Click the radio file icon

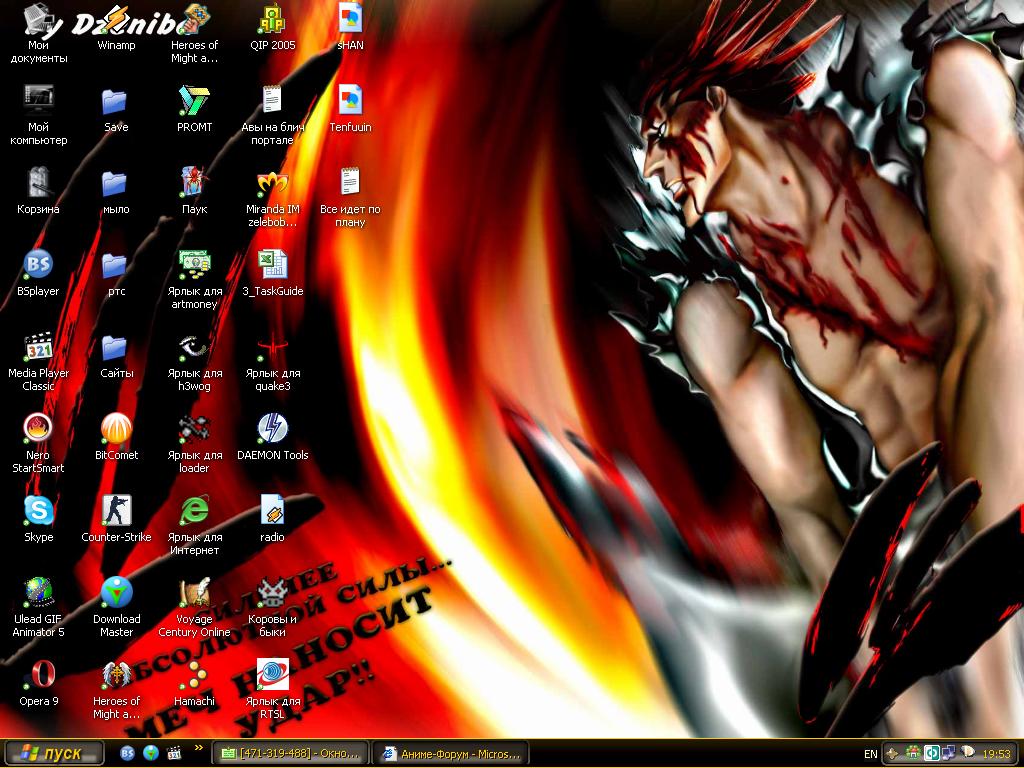click(x=272, y=519)
